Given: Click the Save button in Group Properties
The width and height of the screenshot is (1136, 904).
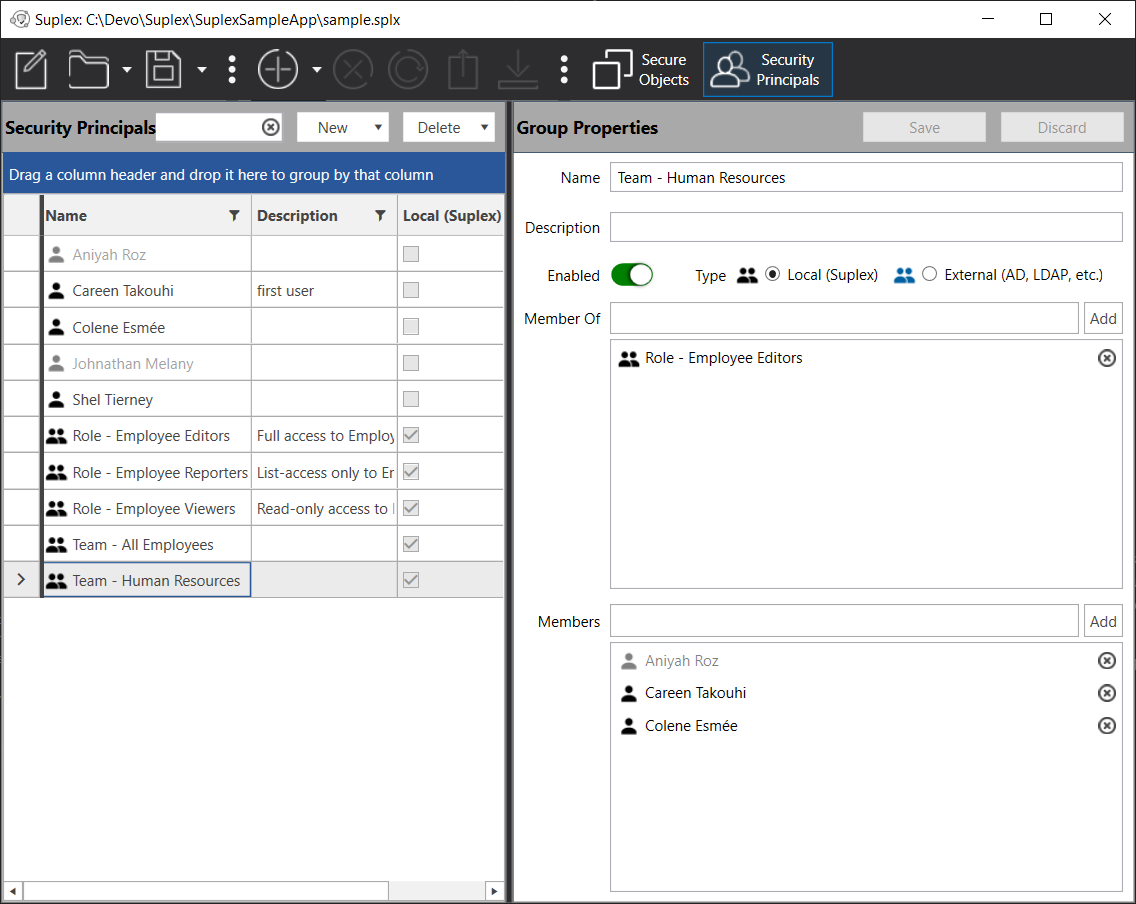Looking at the screenshot, I should 924,127.
